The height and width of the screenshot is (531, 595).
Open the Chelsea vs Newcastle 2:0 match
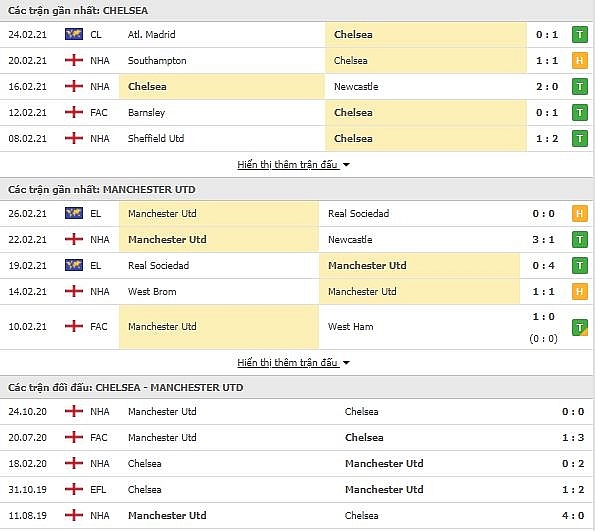298,87
